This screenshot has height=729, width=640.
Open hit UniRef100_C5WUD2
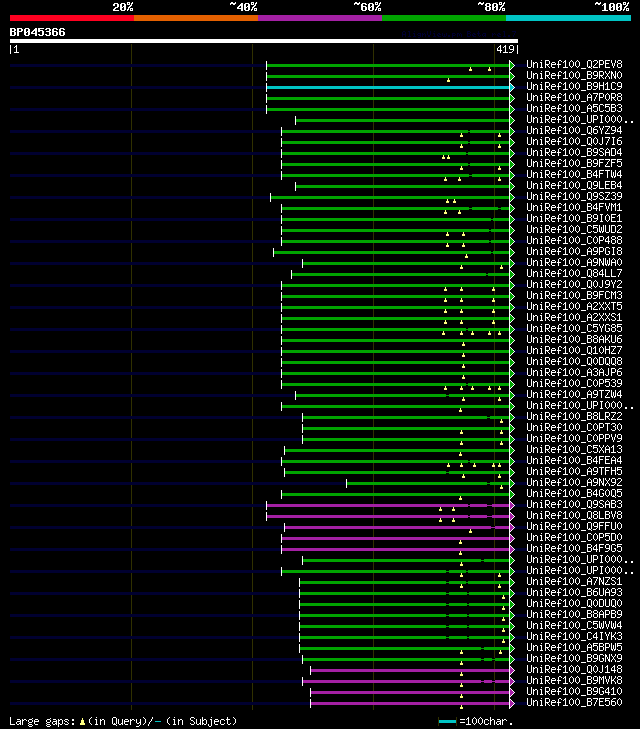(574, 229)
